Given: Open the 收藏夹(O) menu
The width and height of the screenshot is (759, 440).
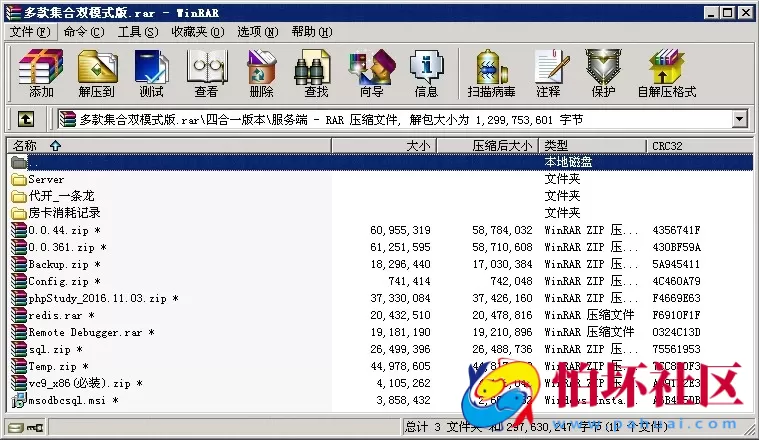Looking at the screenshot, I should (197, 32).
